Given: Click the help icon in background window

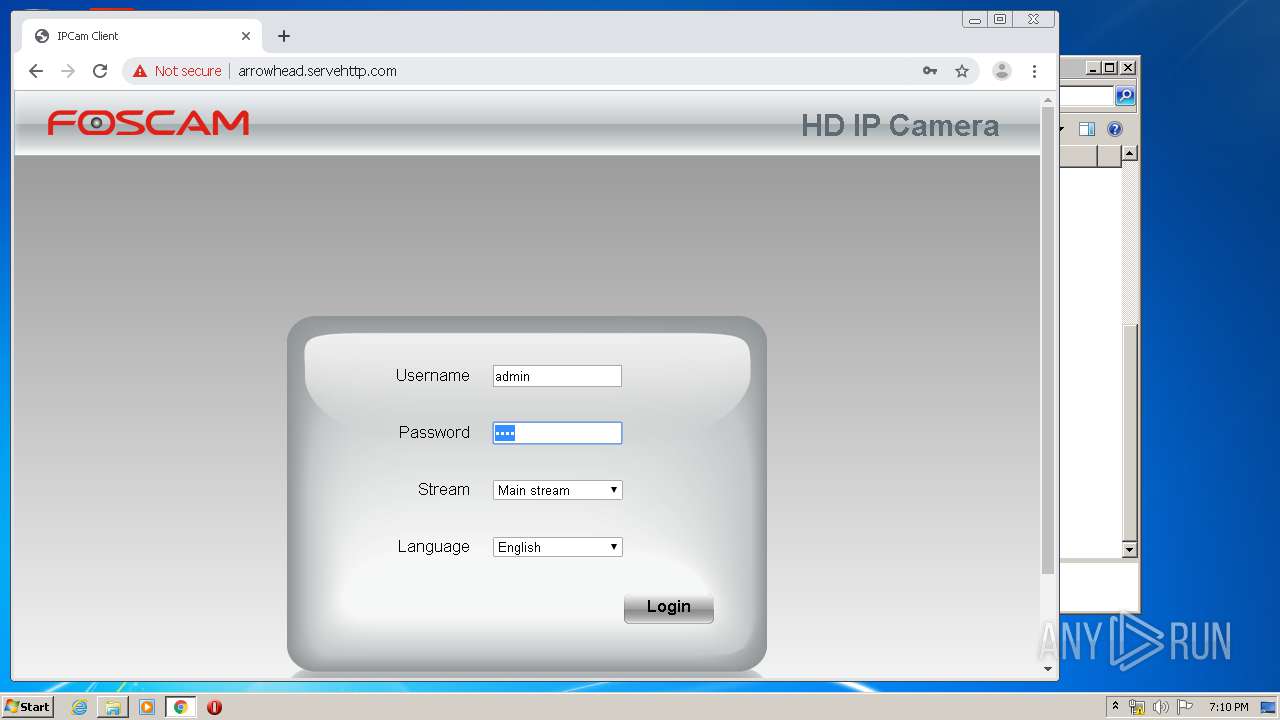Looking at the screenshot, I should [x=1115, y=129].
